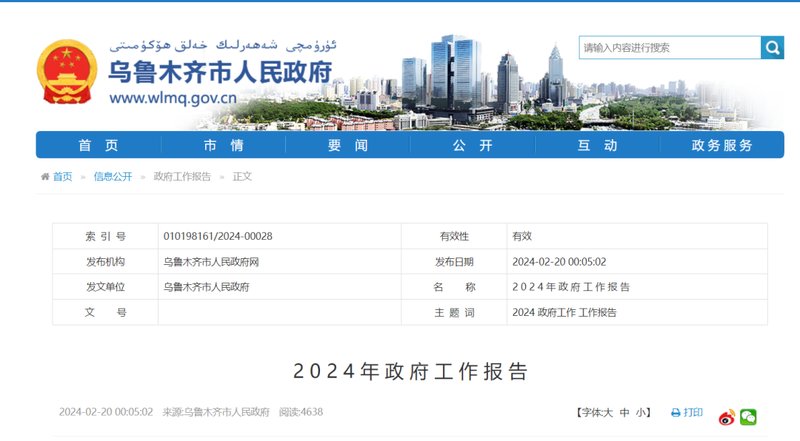800x441 pixels.
Task: Open the 公开 navigation tab
Action: coord(472,145)
